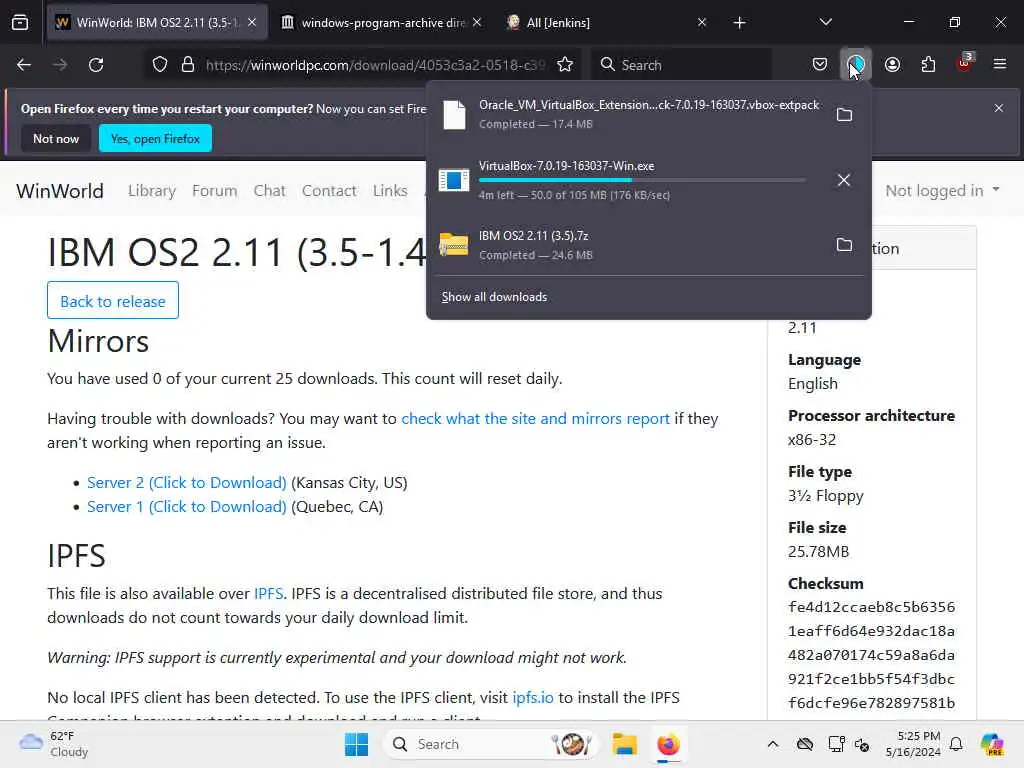Open Firefox application hamburger menu
1024x768 pixels.
[1000, 65]
